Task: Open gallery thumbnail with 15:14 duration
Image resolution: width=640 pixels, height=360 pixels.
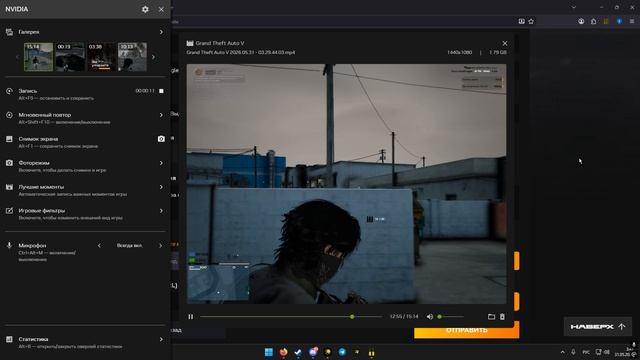Action: (38, 57)
